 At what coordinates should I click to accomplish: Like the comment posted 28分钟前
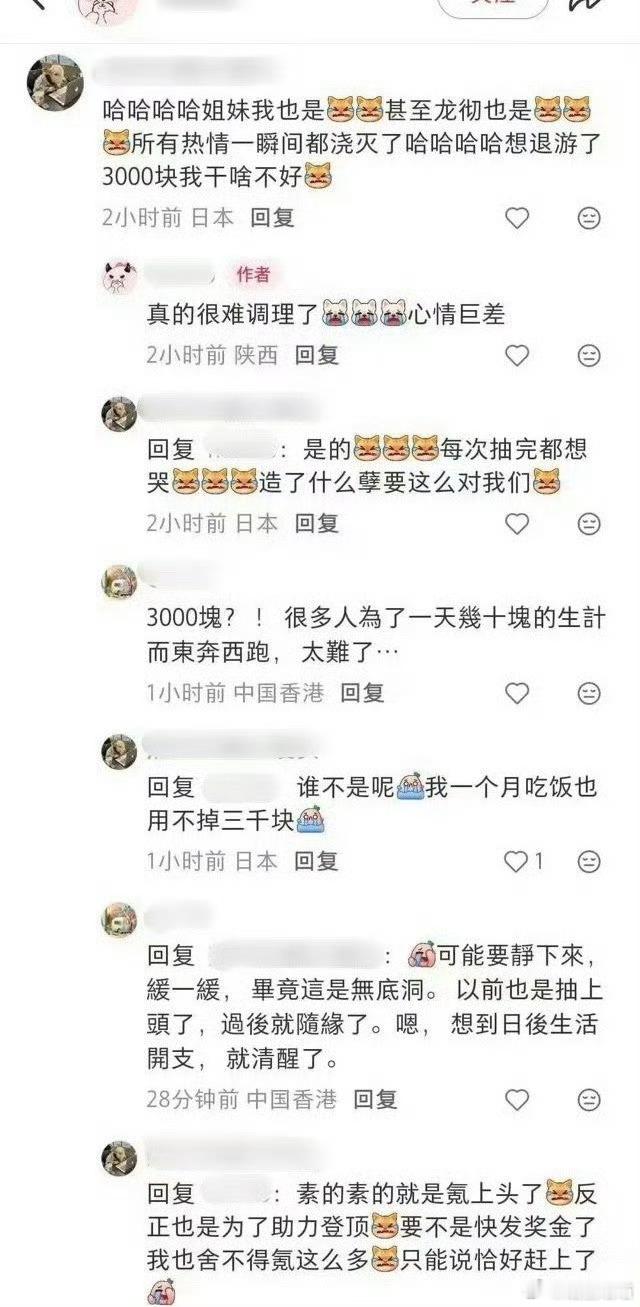click(516, 1099)
